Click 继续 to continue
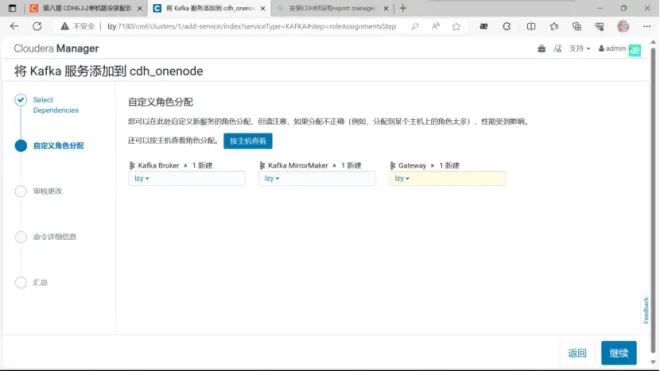660x371 pixels. (619, 353)
